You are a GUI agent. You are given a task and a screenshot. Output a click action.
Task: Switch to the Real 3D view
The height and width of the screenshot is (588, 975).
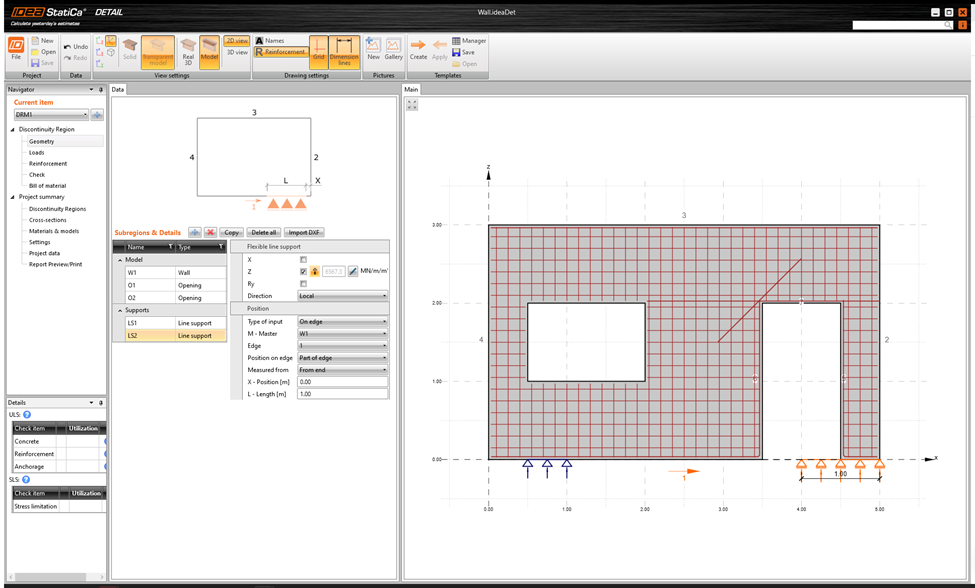tap(188, 51)
